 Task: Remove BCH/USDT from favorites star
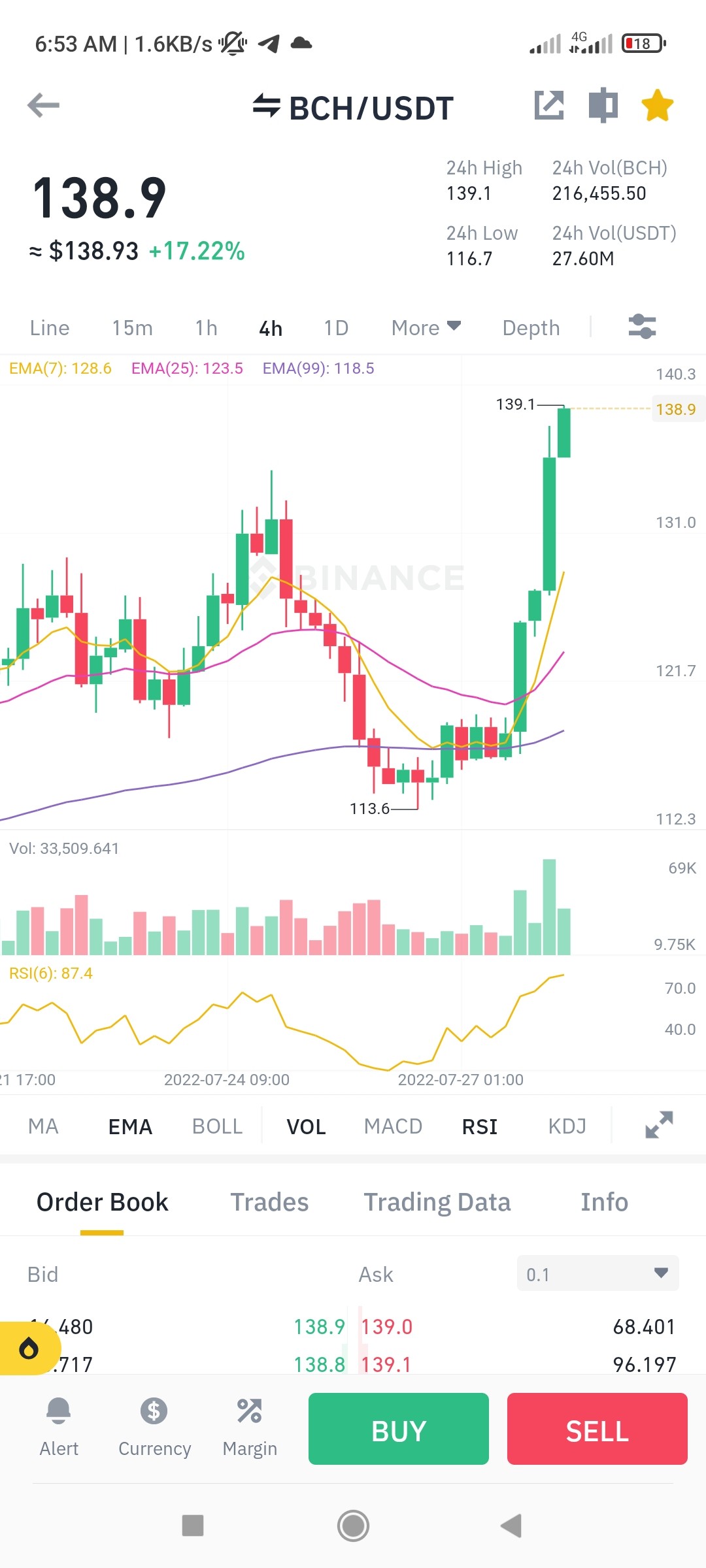[658, 105]
